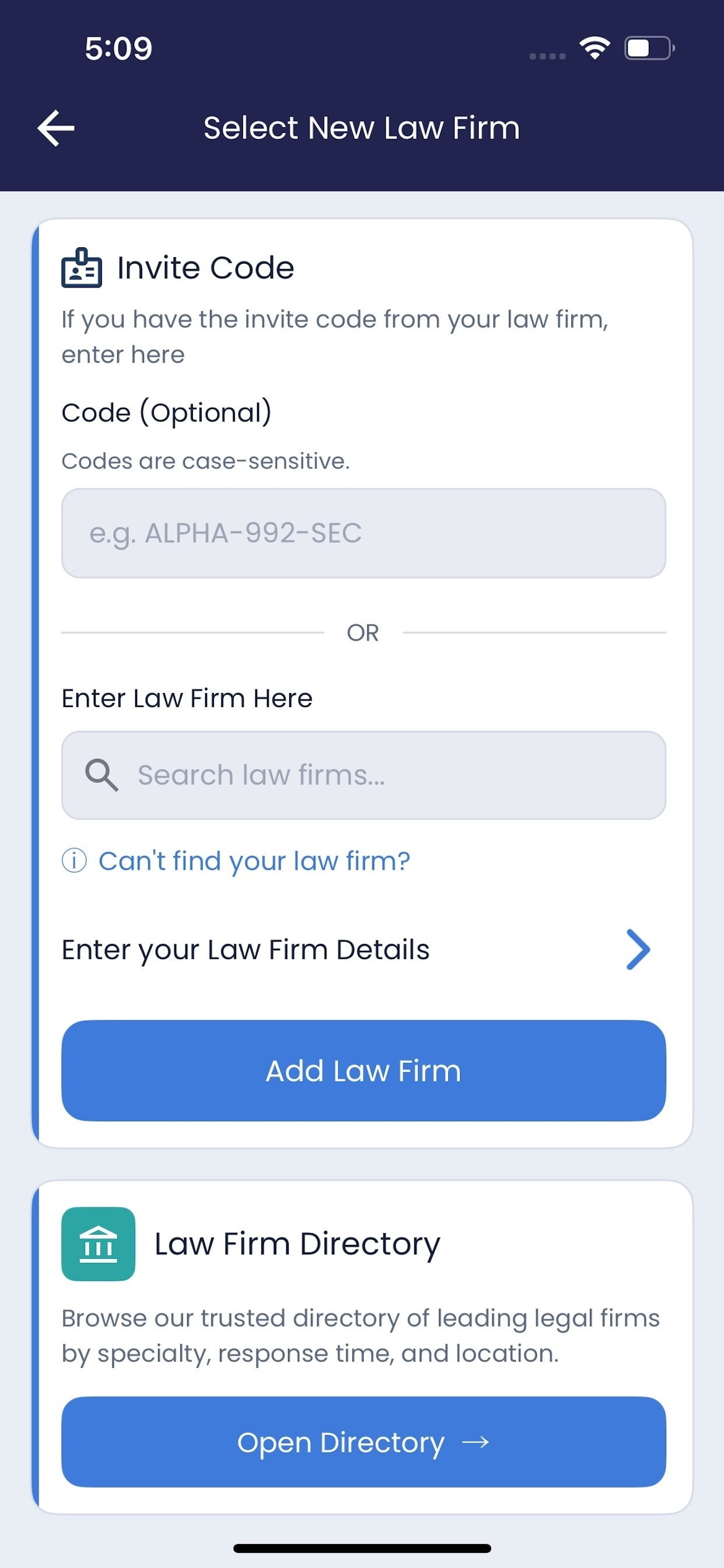Click the battery status icon

click(x=650, y=48)
